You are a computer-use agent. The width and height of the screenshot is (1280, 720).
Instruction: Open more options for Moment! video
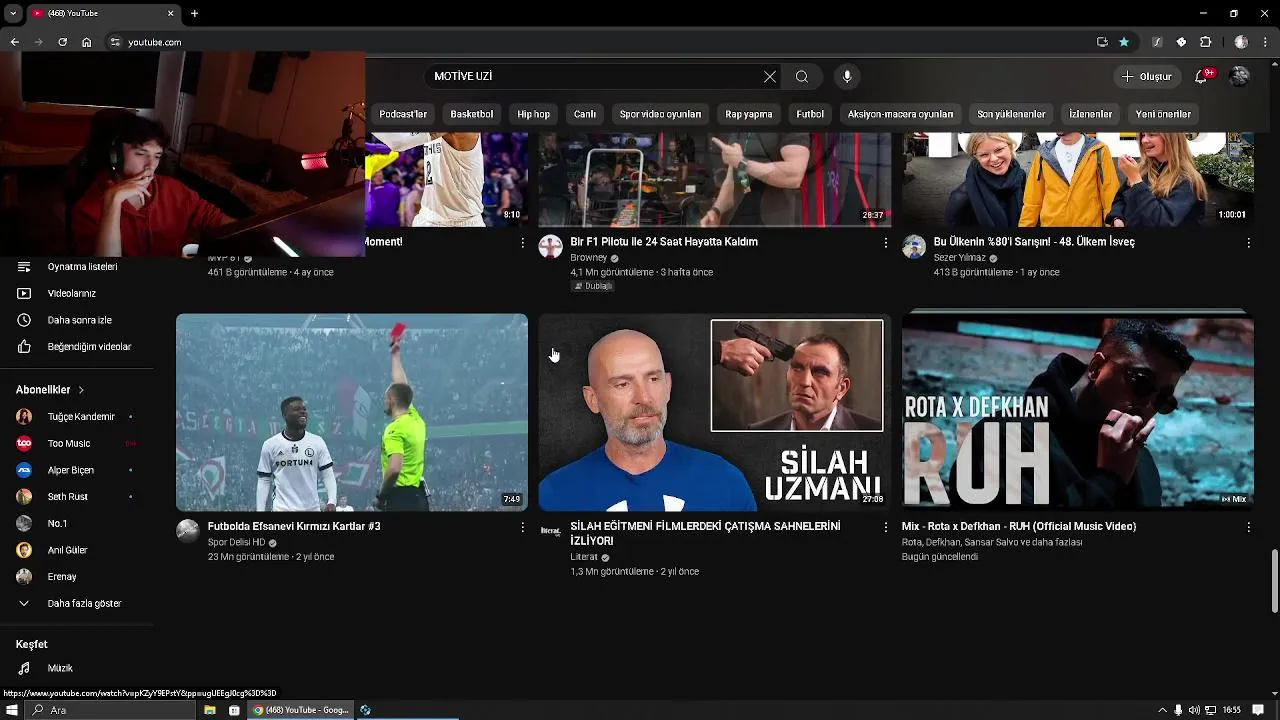[x=522, y=243]
